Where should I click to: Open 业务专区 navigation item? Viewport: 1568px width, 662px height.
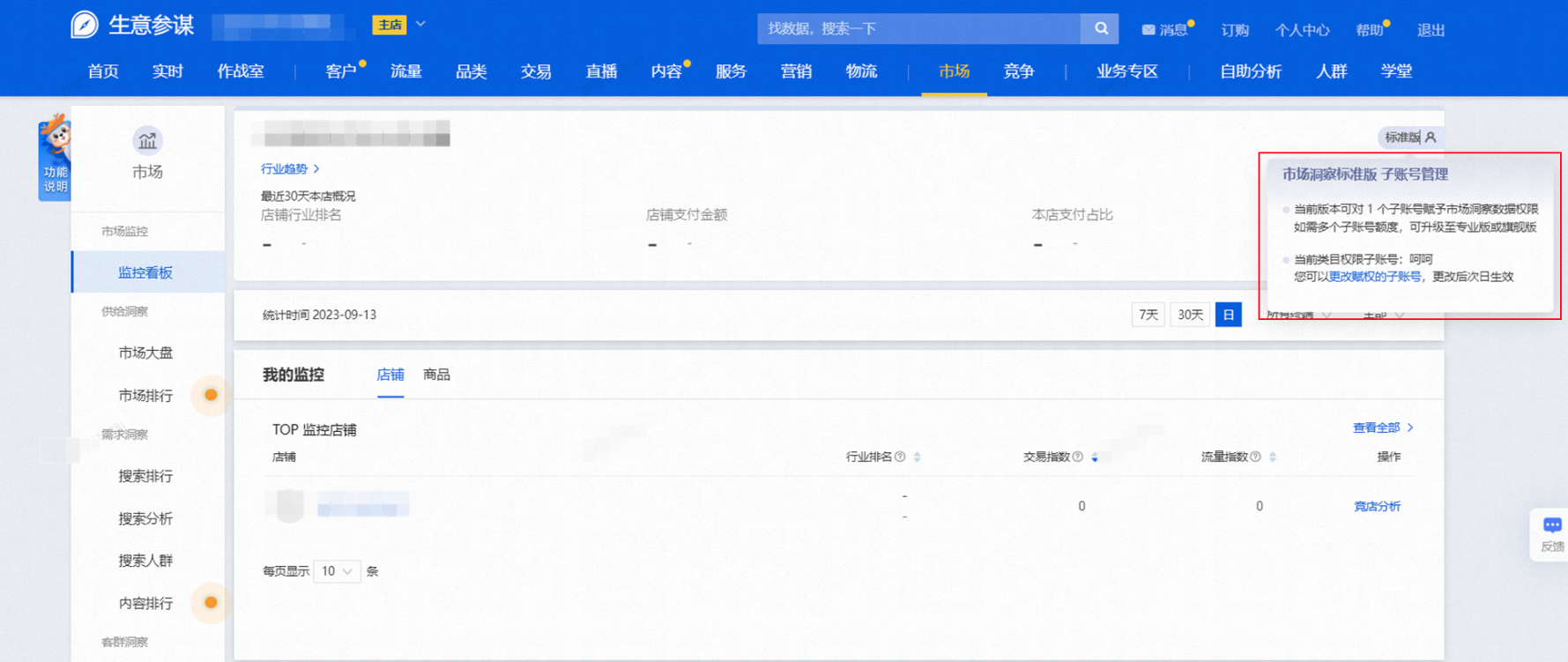coord(1127,71)
